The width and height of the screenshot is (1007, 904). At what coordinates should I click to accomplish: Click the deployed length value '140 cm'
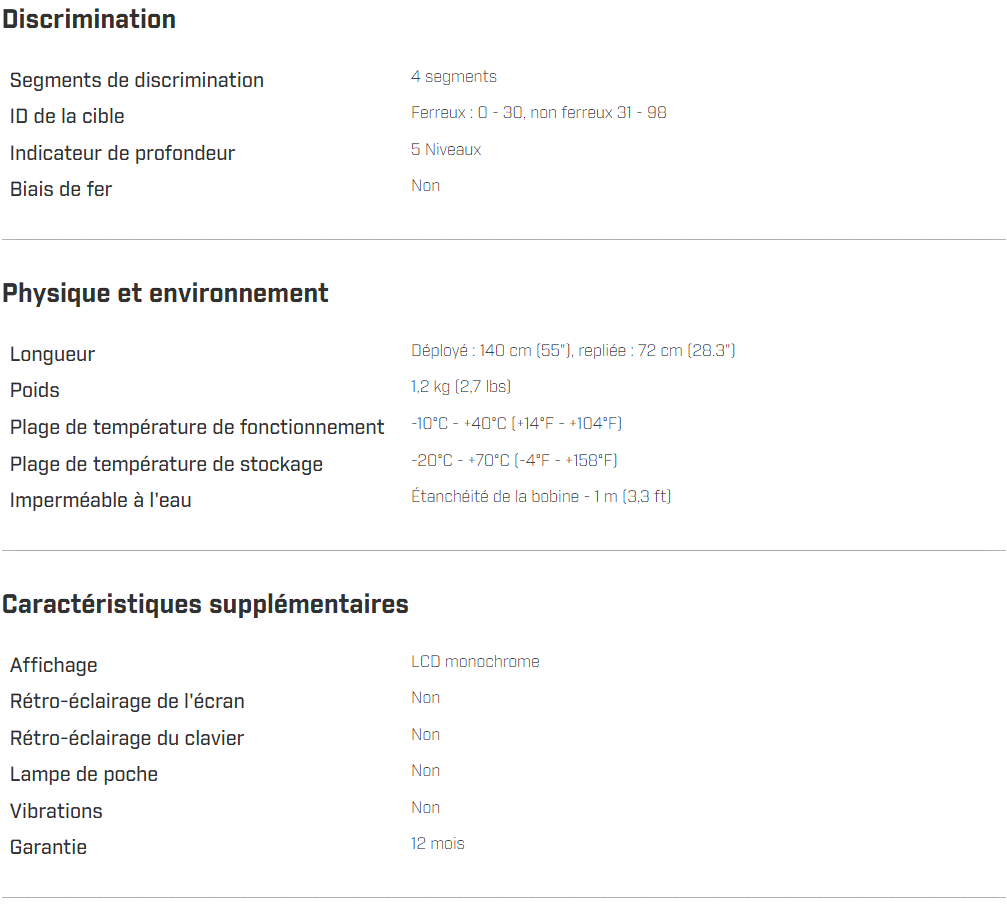[x=505, y=351]
